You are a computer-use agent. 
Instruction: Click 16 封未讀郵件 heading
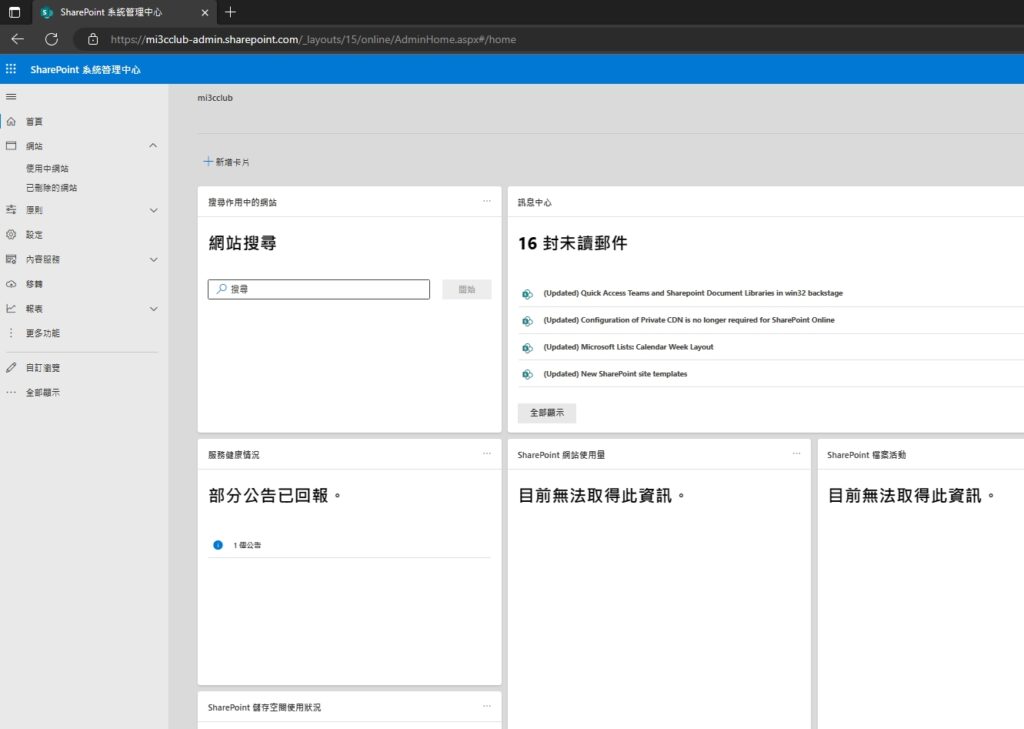[x=573, y=243]
